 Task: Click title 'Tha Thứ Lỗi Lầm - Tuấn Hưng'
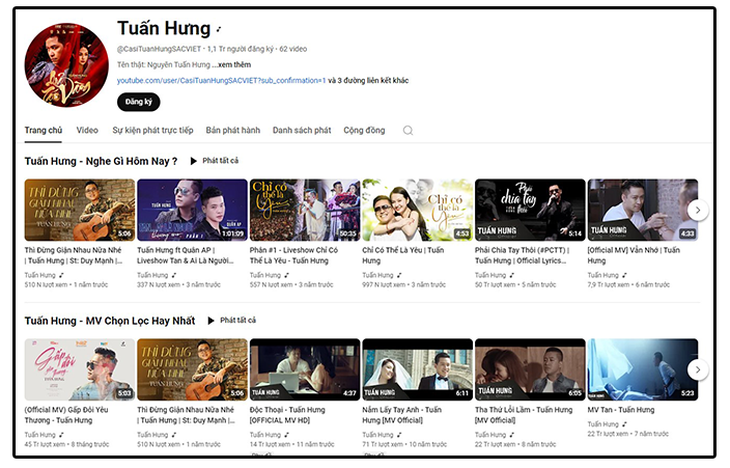pos(524,415)
